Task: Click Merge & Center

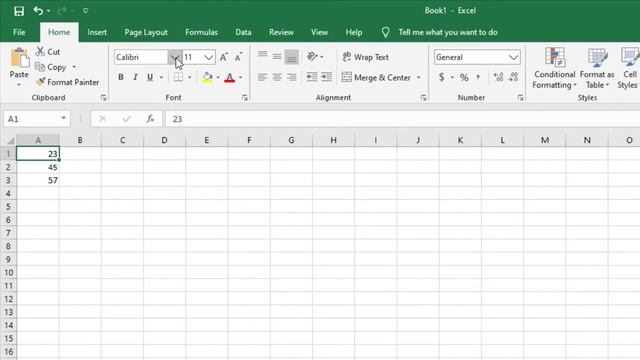Action: pos(376,78)
